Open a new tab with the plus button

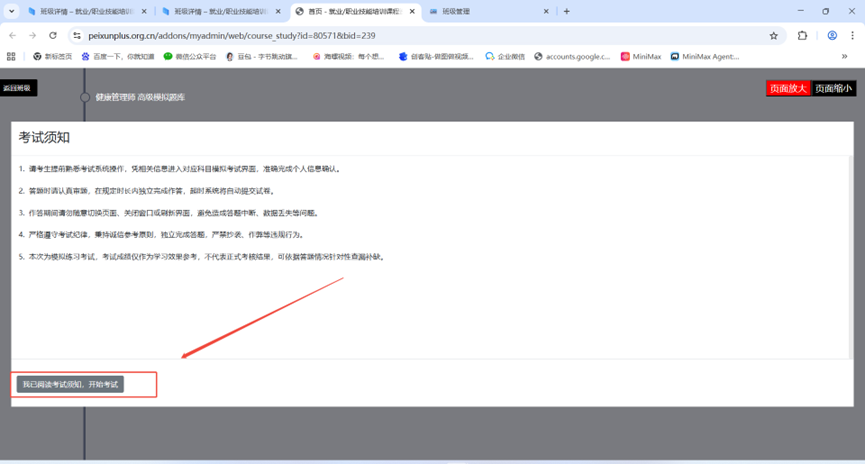click(x=566, y=11)
